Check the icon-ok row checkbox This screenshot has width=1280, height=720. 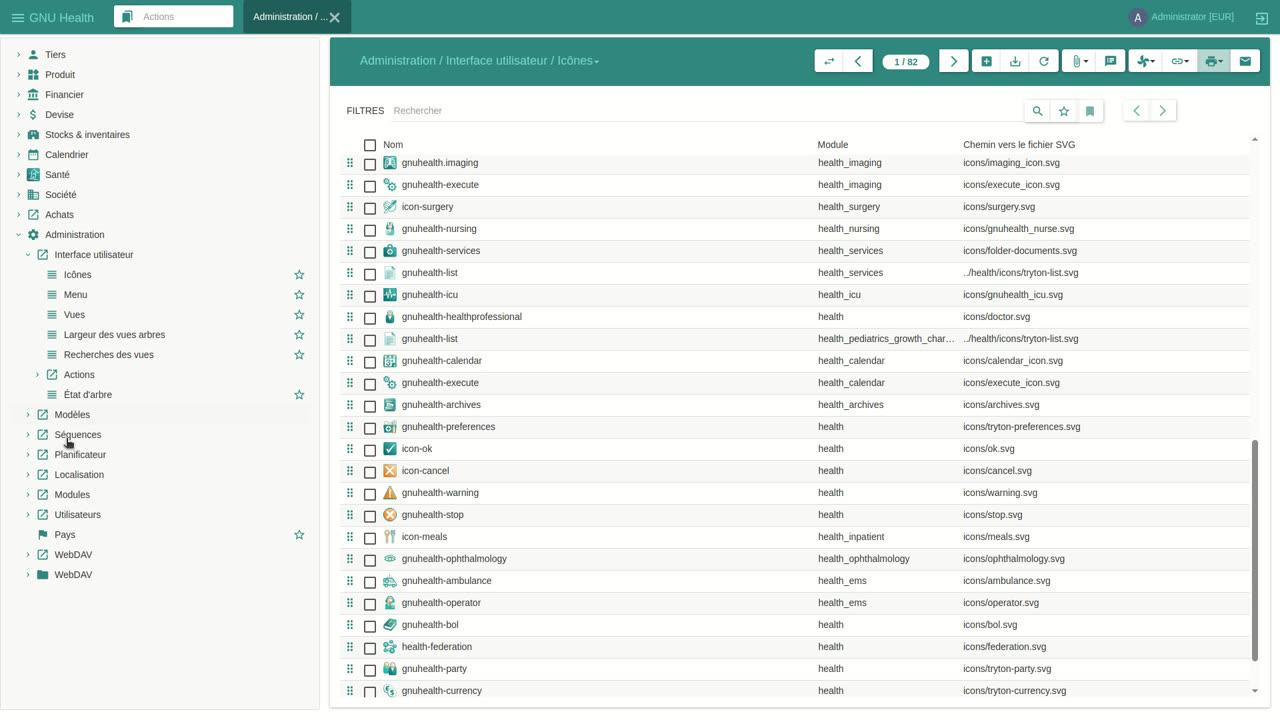[x=370, y=450]
